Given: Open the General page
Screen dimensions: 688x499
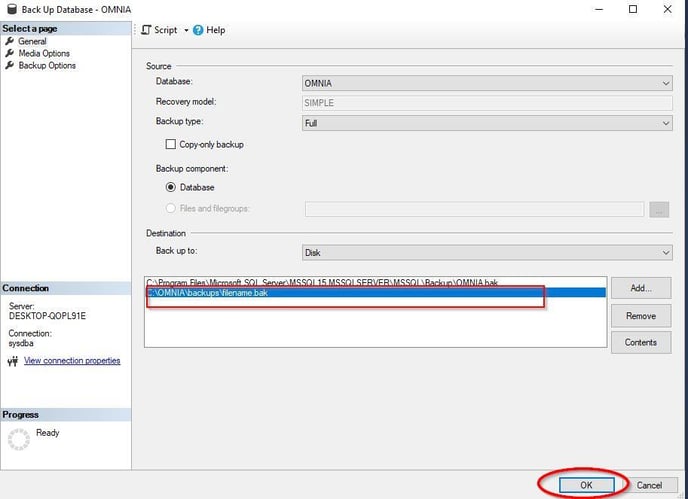Looking at the screenshot, I should pyautogui.click(x=32, y=41).
